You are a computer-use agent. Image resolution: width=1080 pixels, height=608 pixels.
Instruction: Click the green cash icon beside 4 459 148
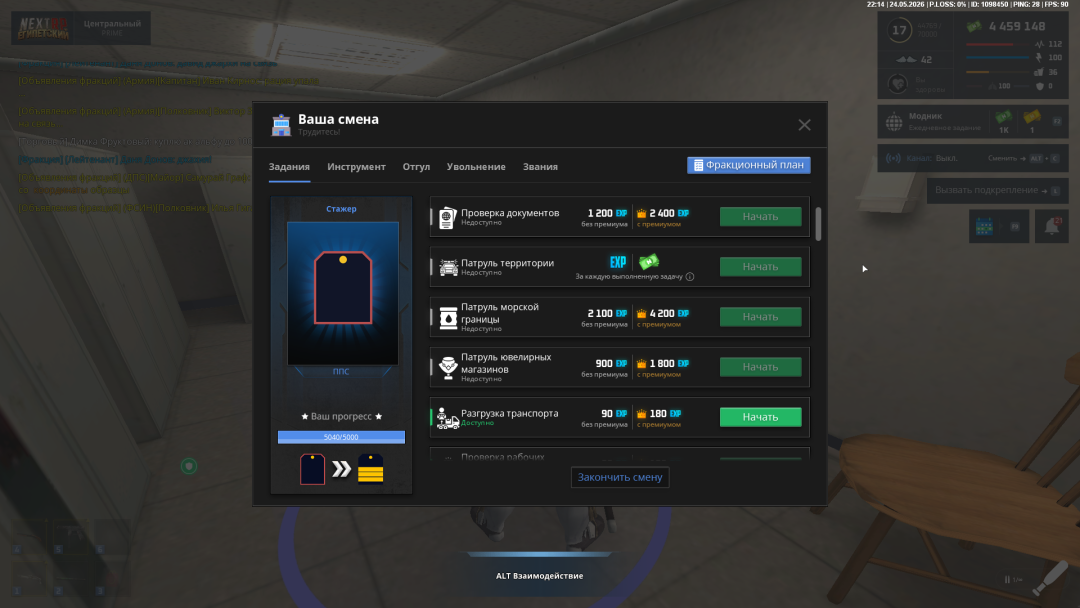[974, 26]
